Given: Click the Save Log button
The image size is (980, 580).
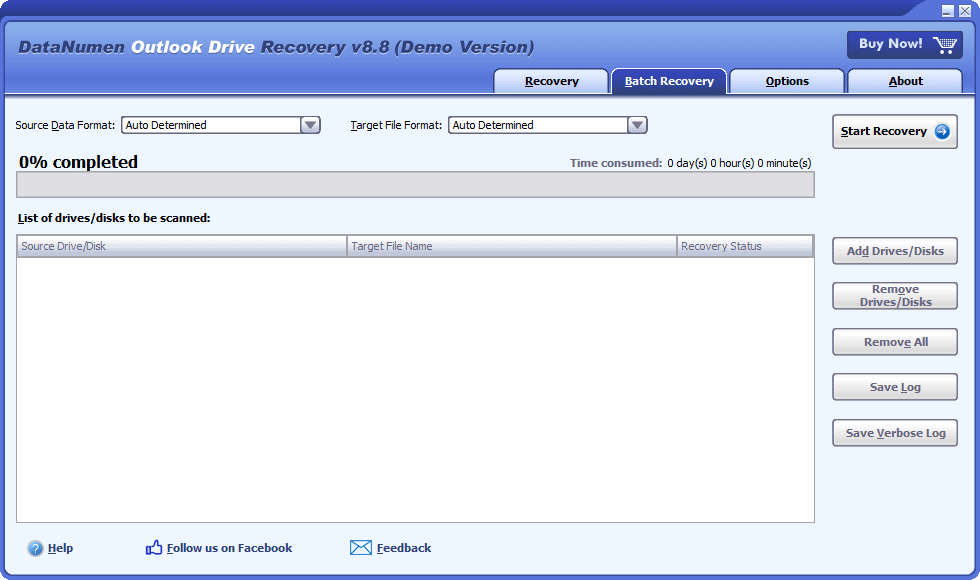Looking at the screenshot, I should click(x=894, y=387).
